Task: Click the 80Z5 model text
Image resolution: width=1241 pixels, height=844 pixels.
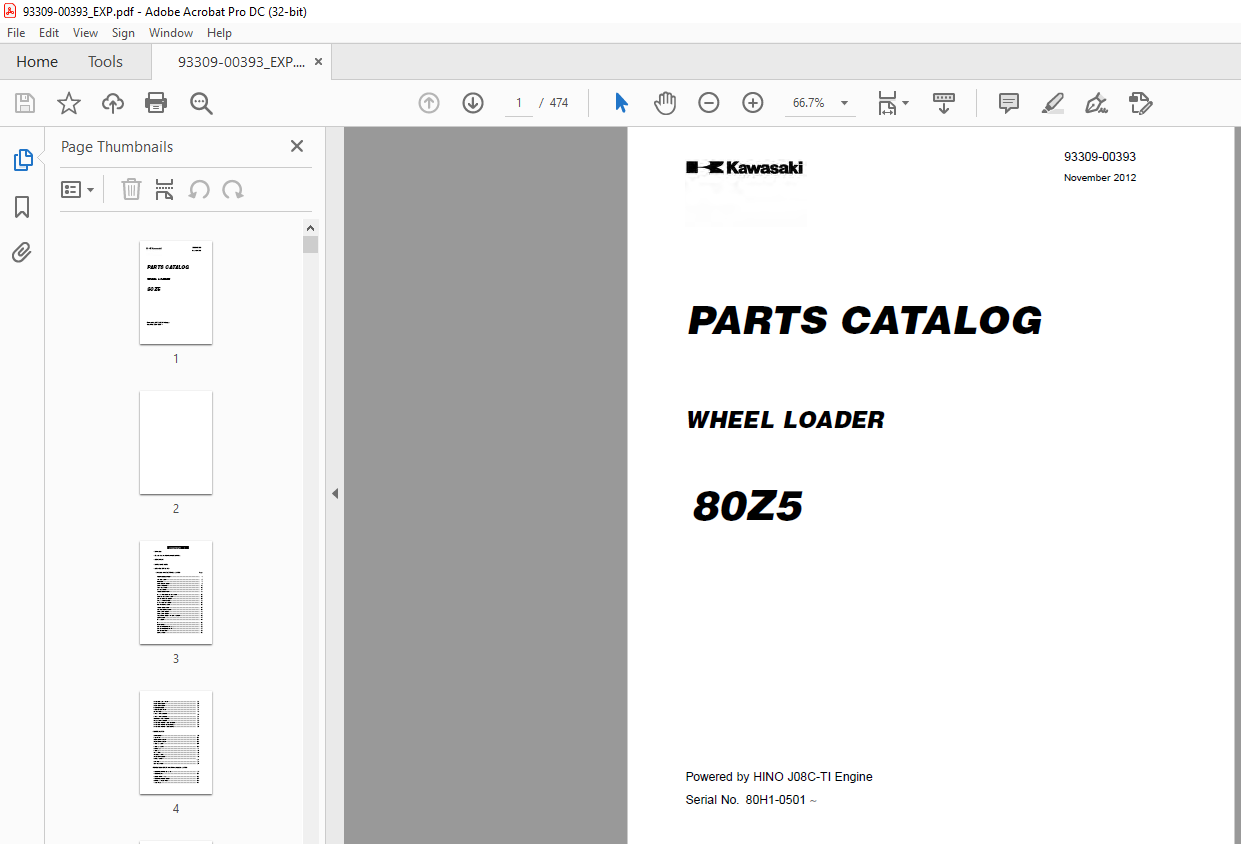Action: 748,507
